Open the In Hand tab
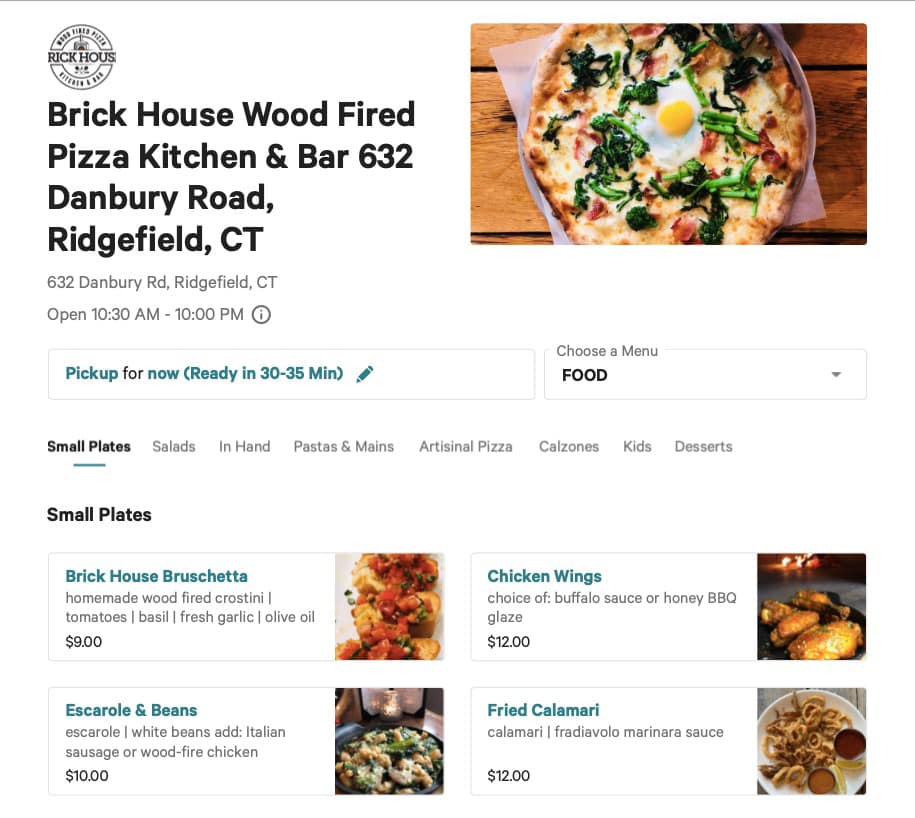 (x=245, y=447)
